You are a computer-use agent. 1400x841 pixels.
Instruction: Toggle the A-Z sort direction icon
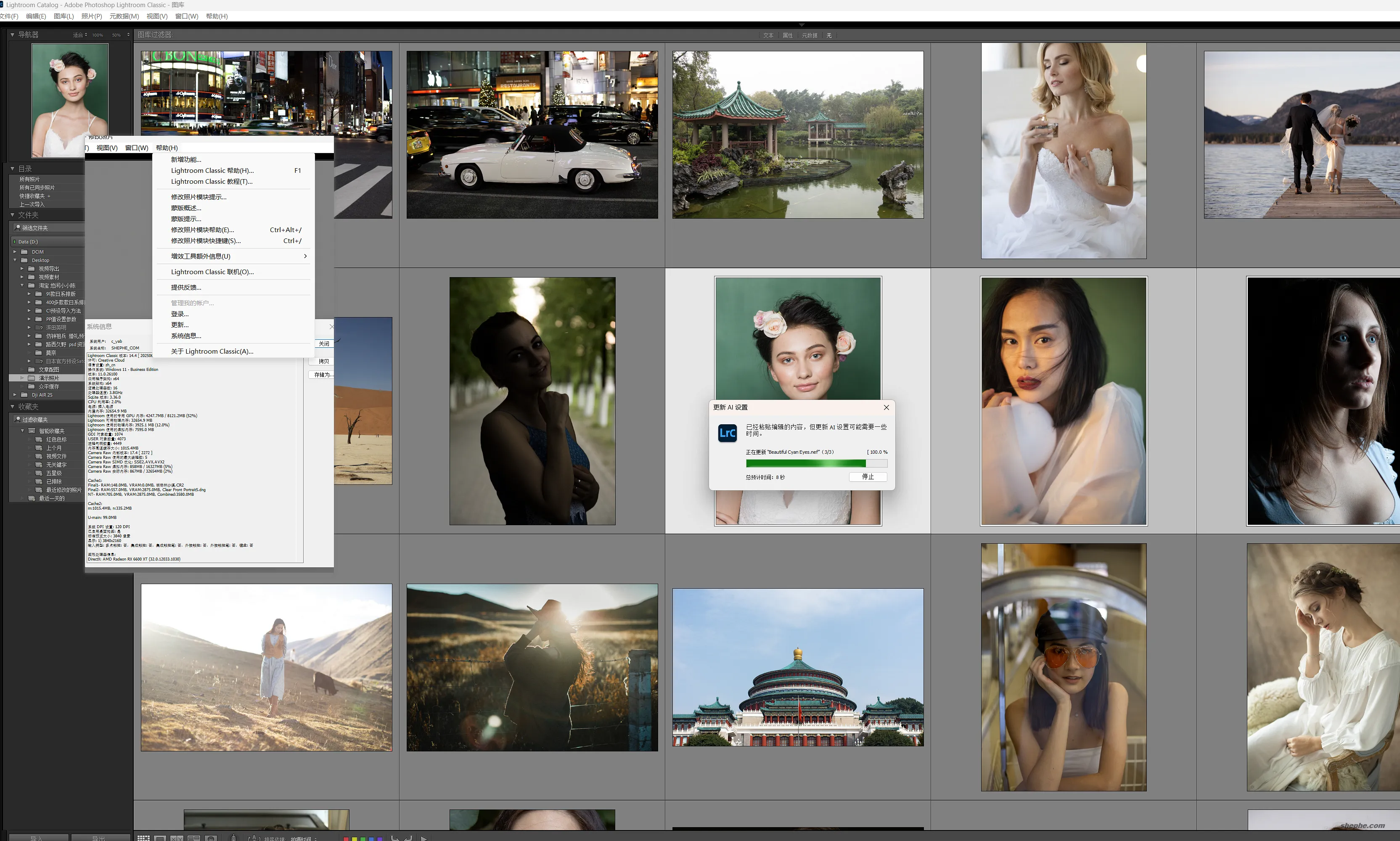tap(254, 838)
